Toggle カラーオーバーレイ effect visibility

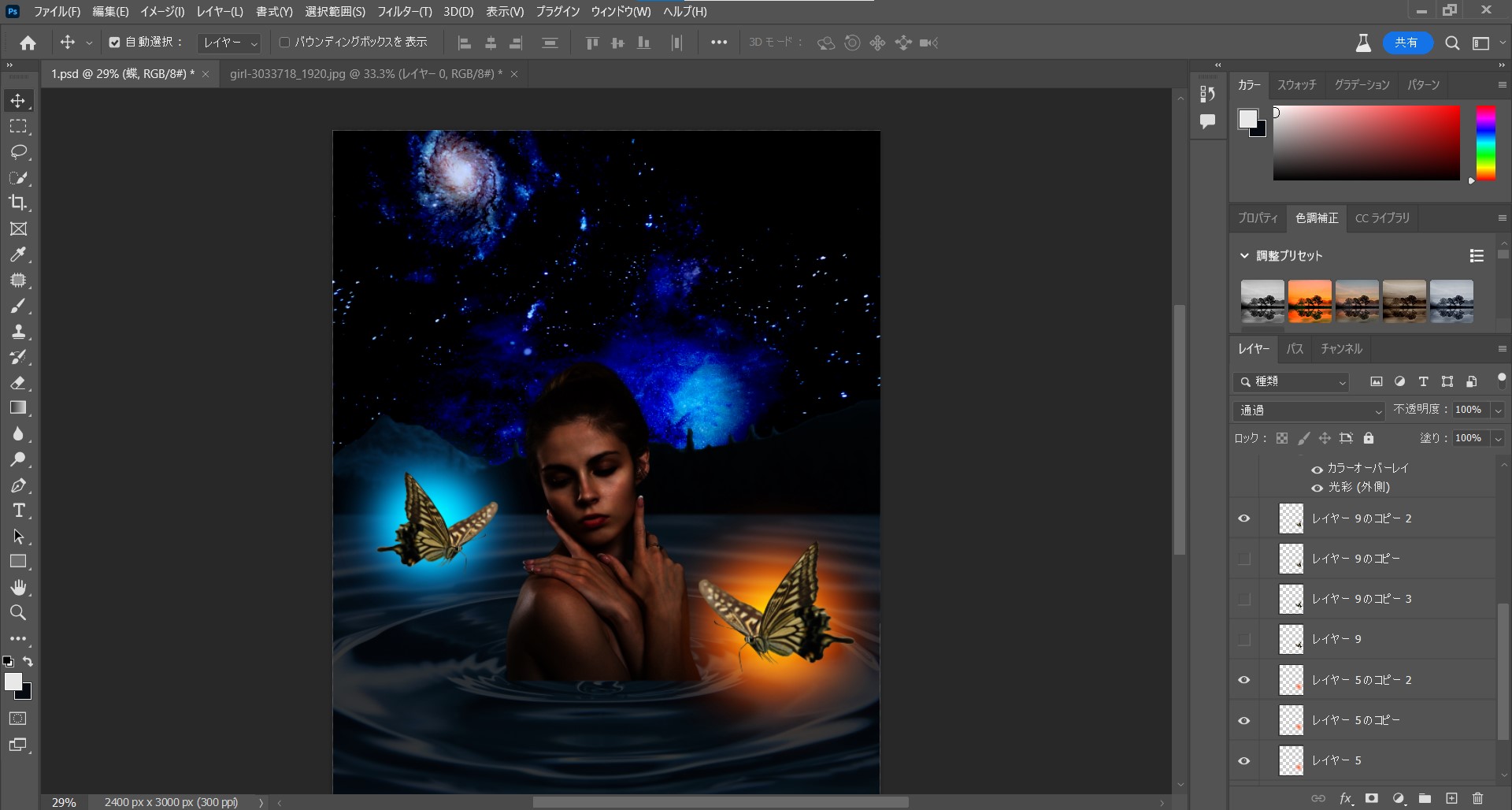[x=1317, y=469]
